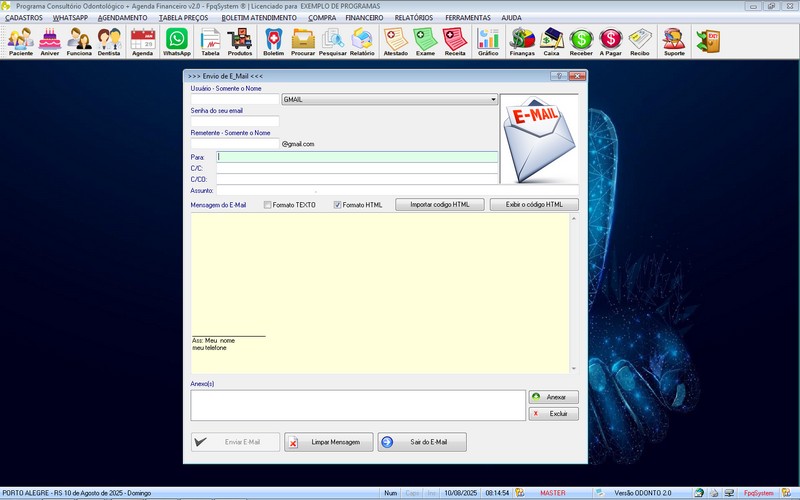Screen dimensions: 800x500
Task: Open the RELATÓRIOS menu
Action: tap(414, 18)
